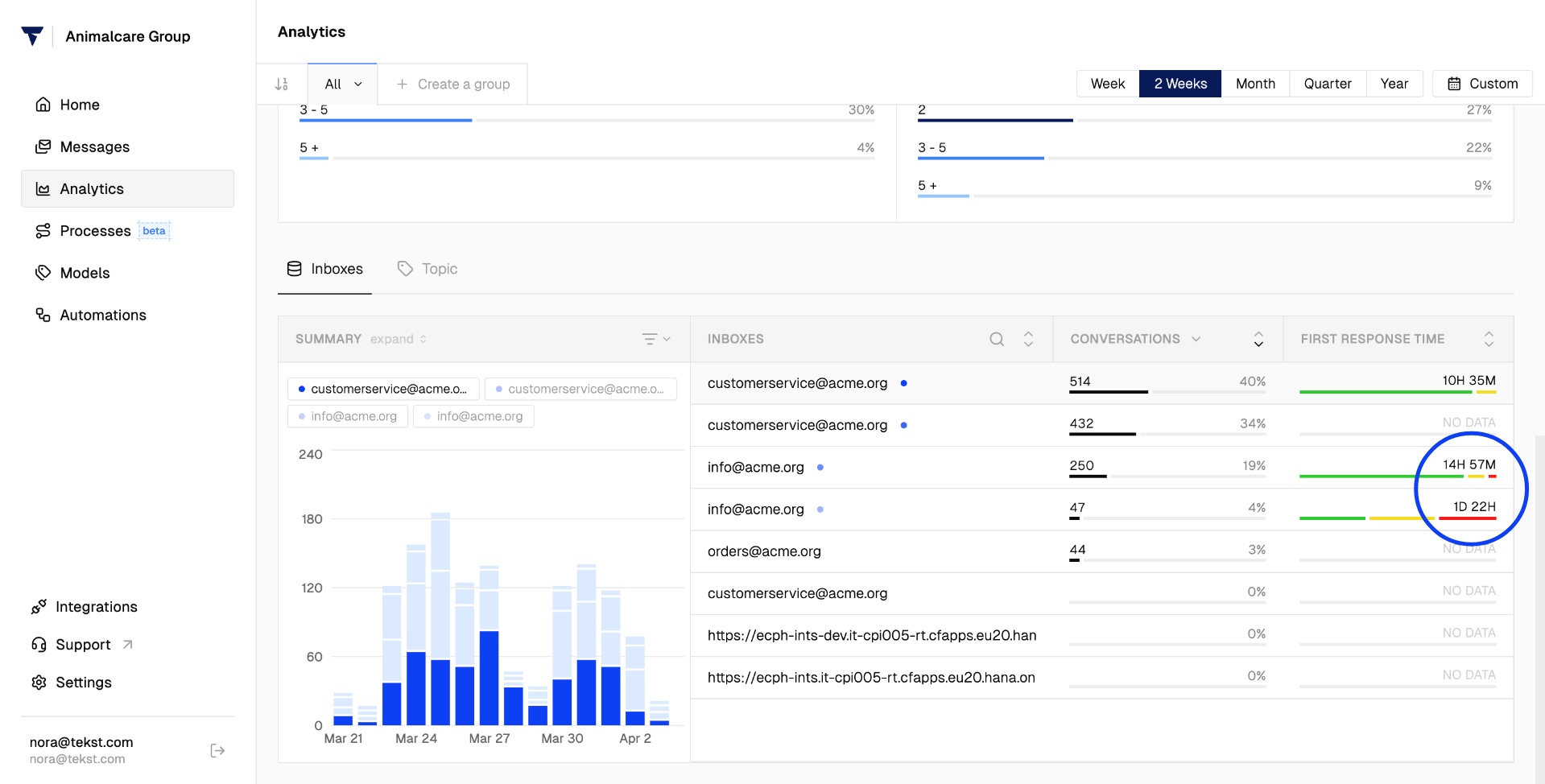Click the 514 conversations value
1545x784 pixels.
pos(1080,382)
